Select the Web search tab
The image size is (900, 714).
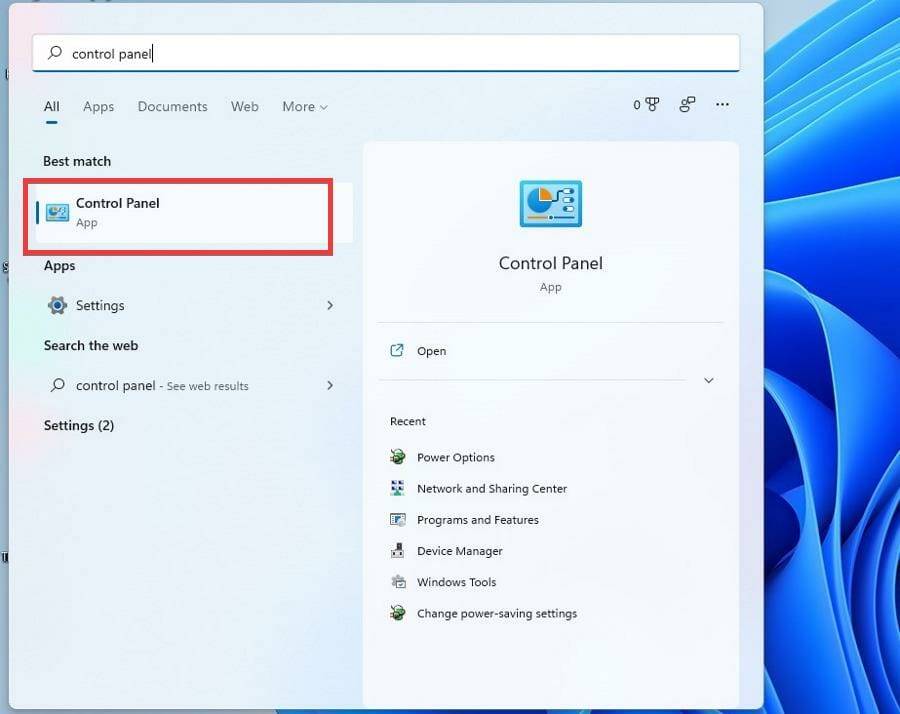click(244, 107)
